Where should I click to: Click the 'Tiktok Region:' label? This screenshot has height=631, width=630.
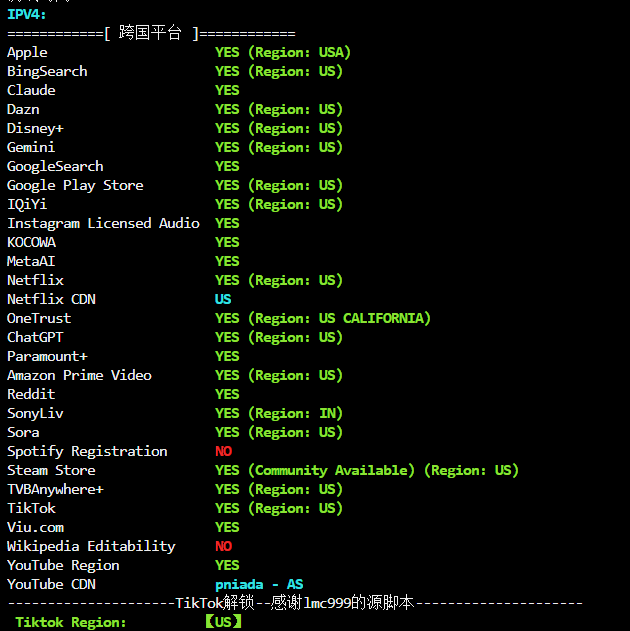(x=71, y=623)
